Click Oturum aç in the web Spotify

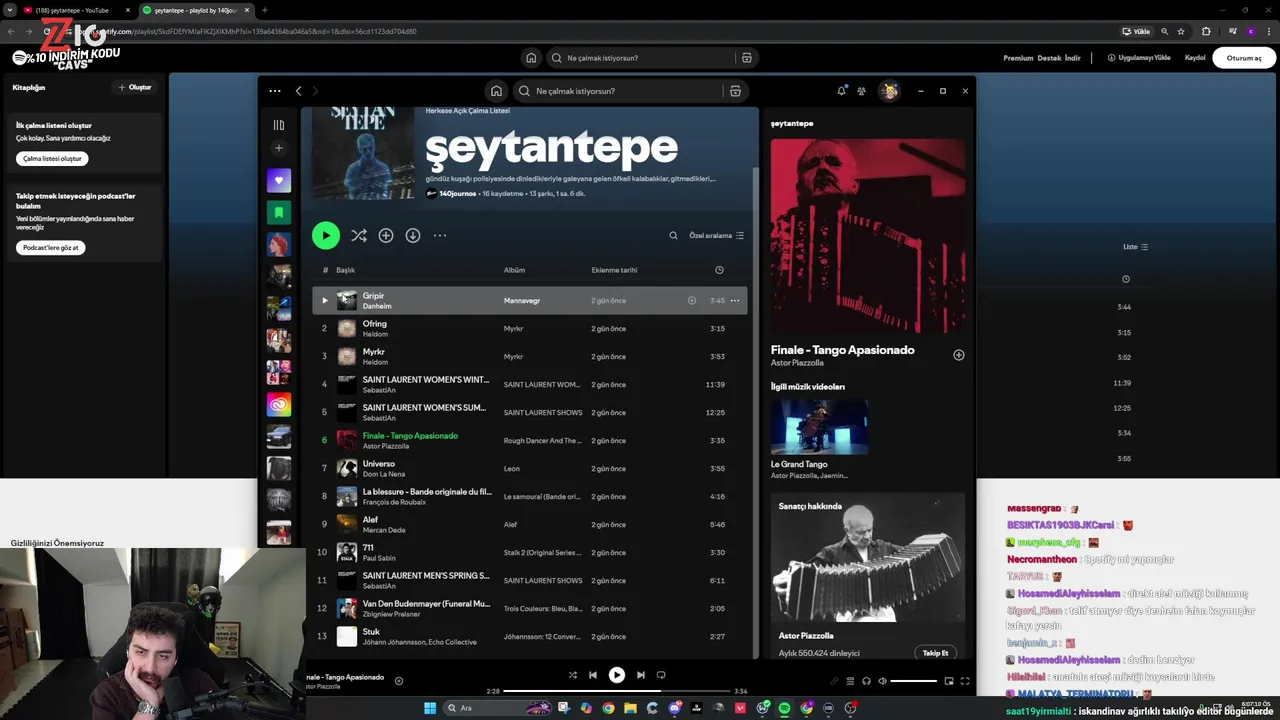coord(1244,58)
